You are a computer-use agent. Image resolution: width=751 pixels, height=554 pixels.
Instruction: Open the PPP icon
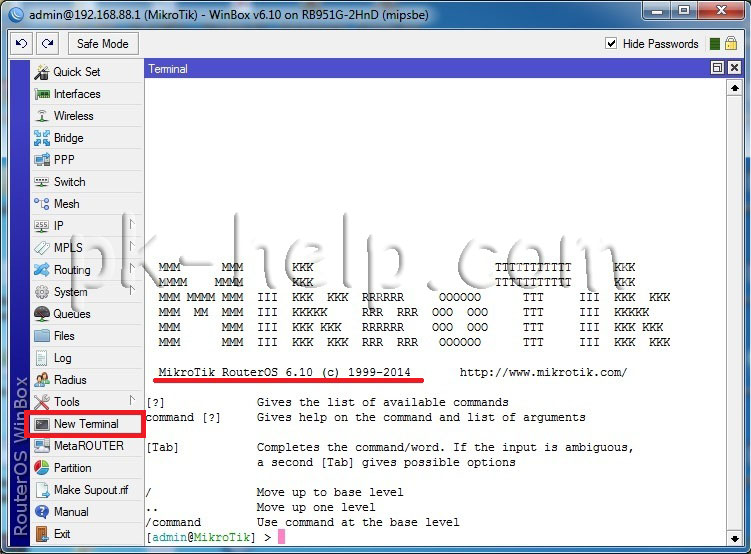[x=42, y=159]
